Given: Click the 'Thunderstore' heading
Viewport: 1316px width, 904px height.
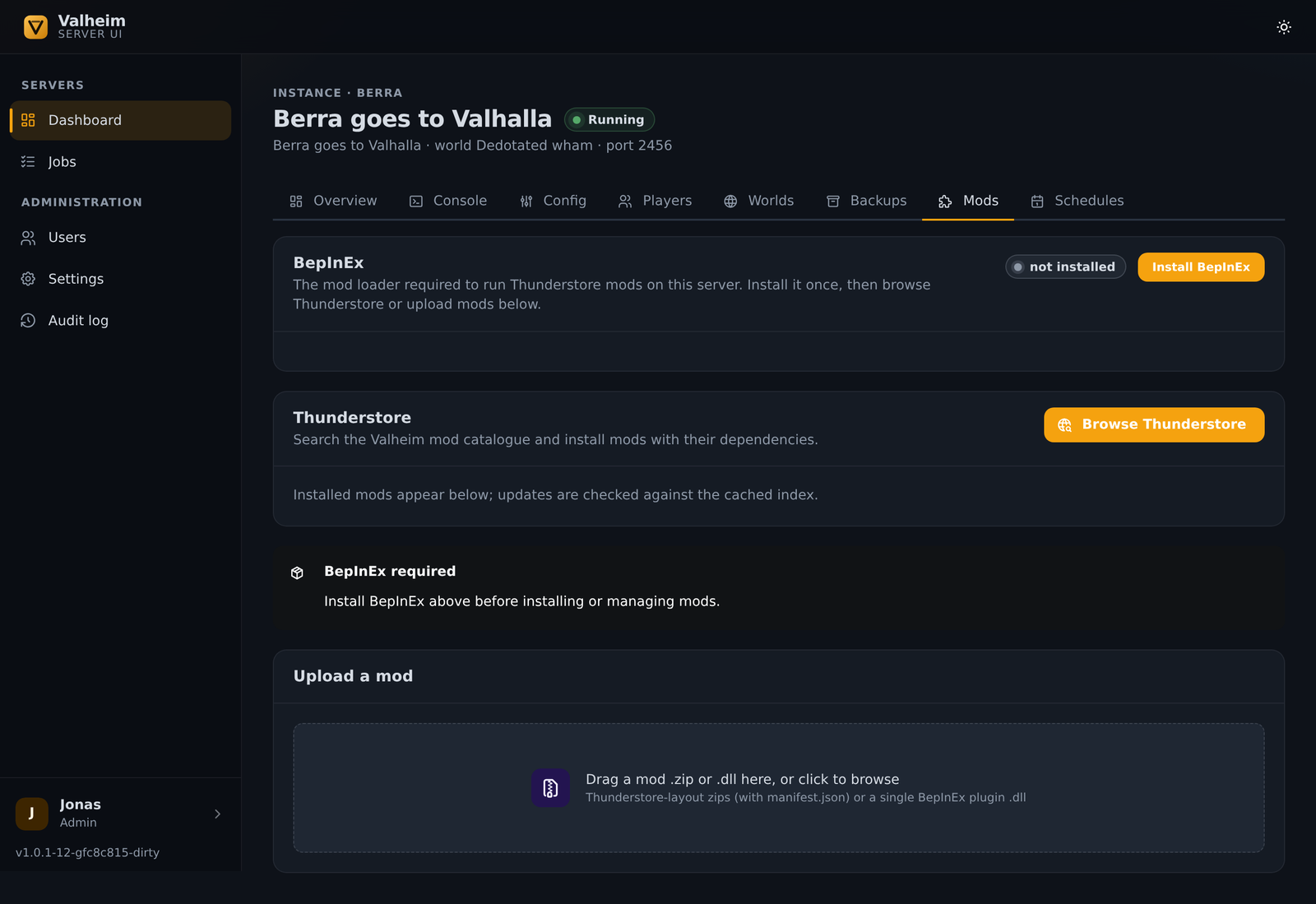Looking at the screenshot, I should 352,418.
